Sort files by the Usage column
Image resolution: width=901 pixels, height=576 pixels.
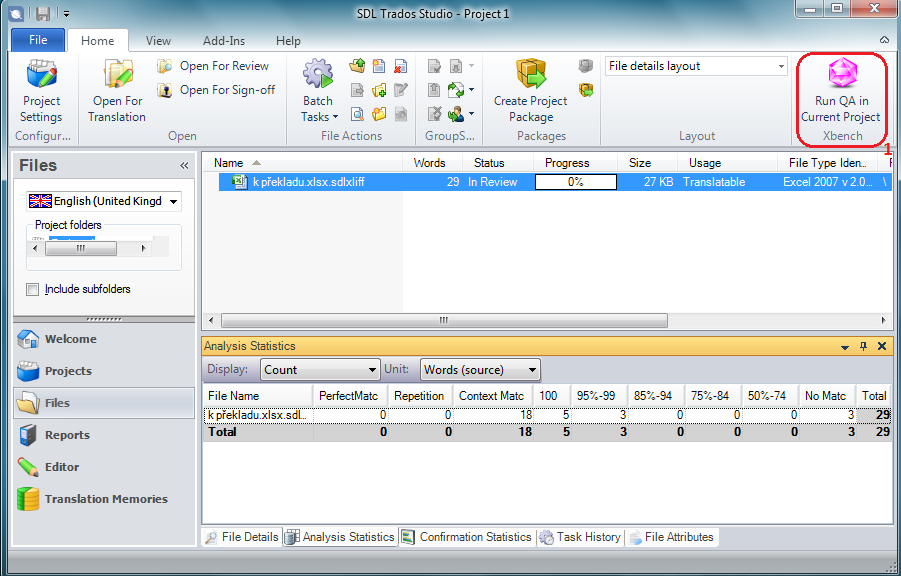pyautogui.click(x=727, y=163)
